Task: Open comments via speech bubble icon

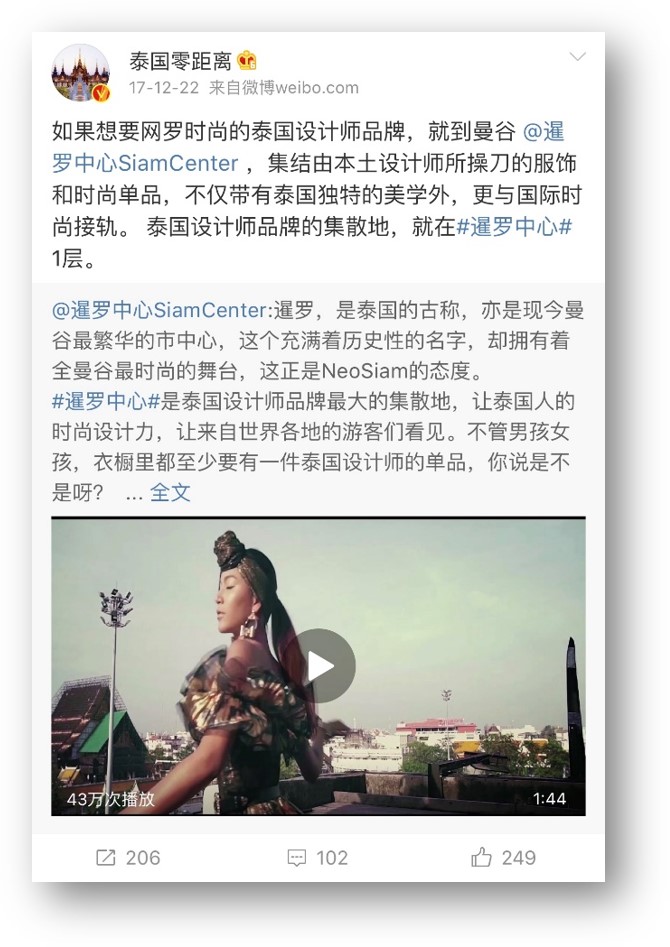Action: (x=297, y=858)
